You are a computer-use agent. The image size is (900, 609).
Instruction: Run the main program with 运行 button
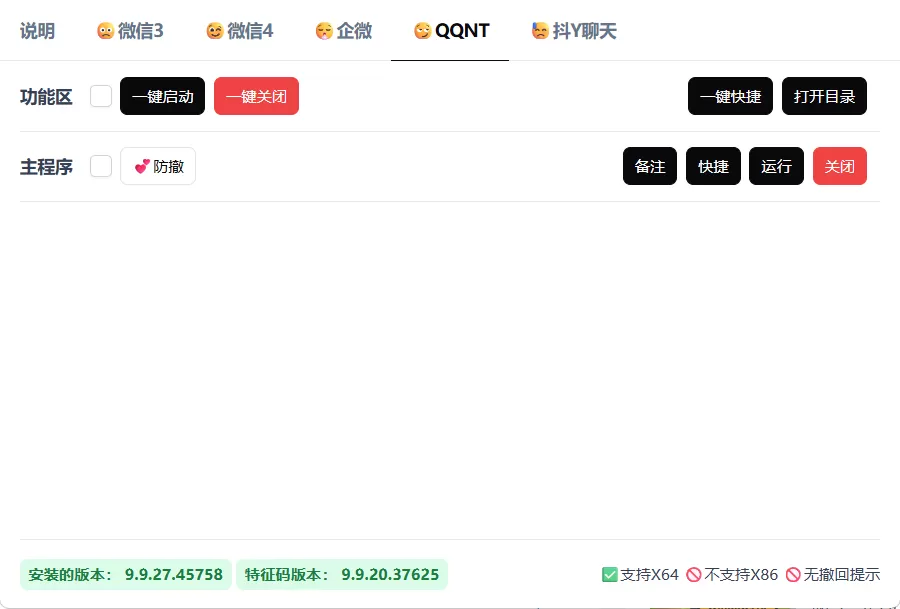pyautogui.click(x=776, y=166)
